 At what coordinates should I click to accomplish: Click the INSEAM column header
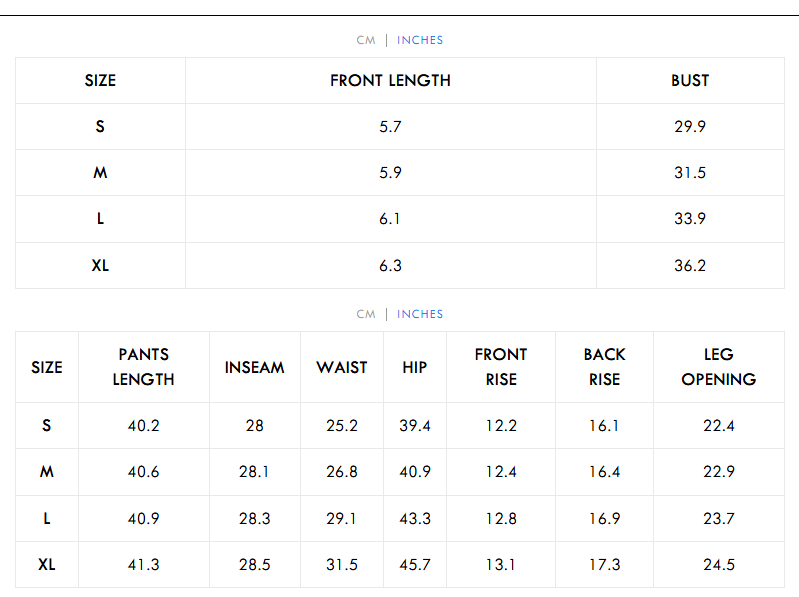point(254,367)
